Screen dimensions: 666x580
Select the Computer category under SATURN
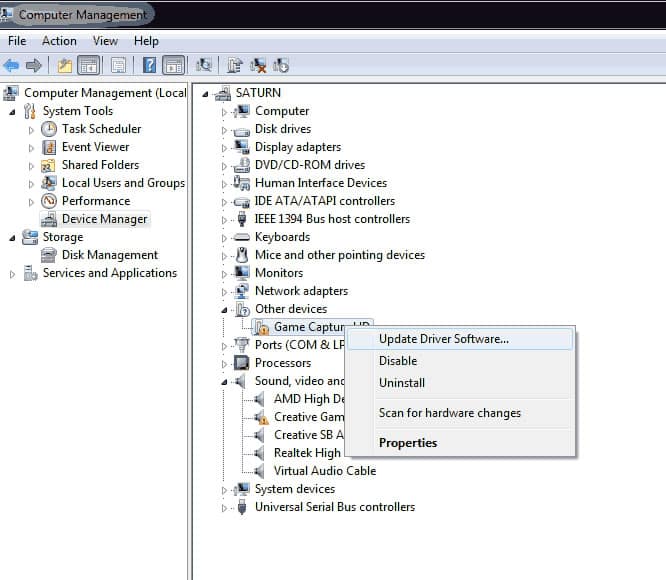click(282, 111)
